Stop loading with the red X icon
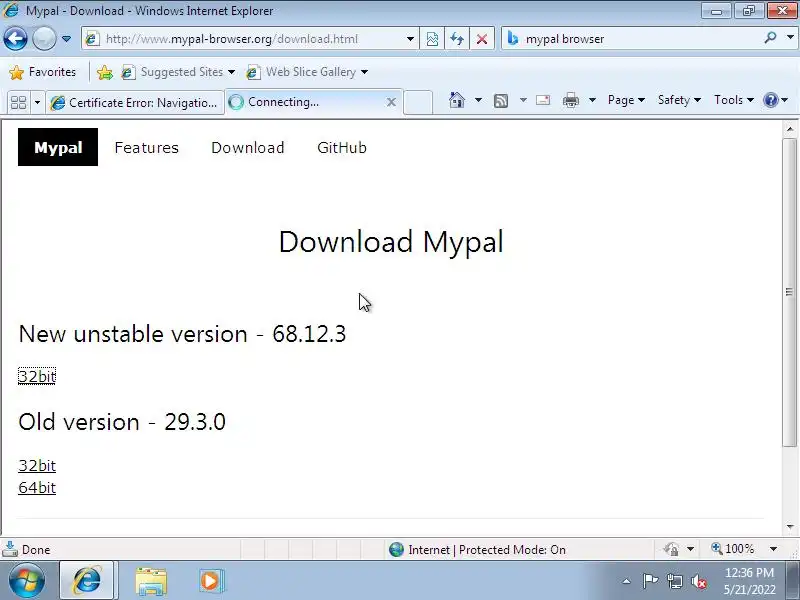This screenshot has height=600, width=800. point(482,39)
